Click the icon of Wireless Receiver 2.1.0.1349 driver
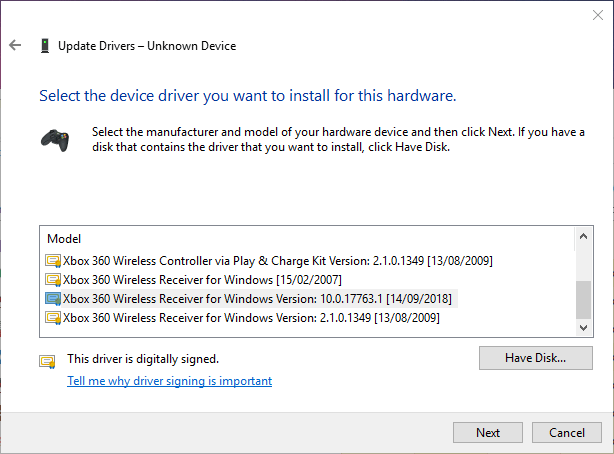 [53, 318]
